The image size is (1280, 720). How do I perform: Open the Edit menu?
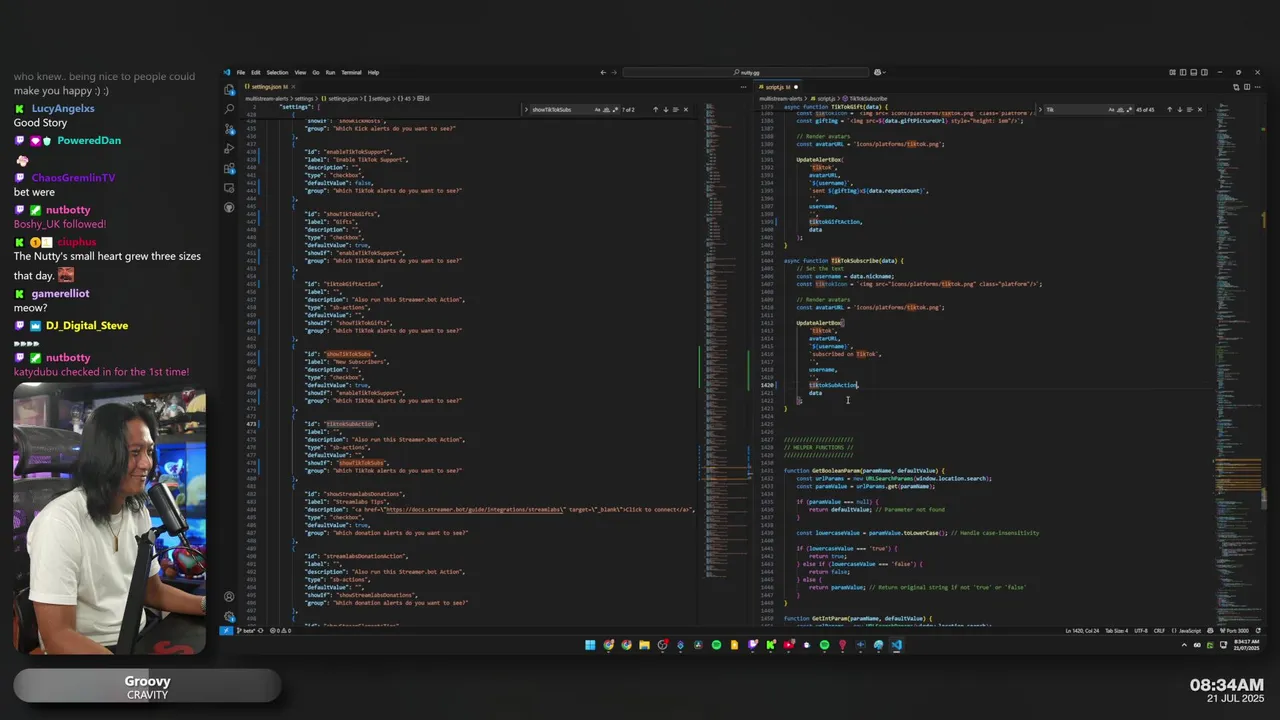click(x=256, y=72)
